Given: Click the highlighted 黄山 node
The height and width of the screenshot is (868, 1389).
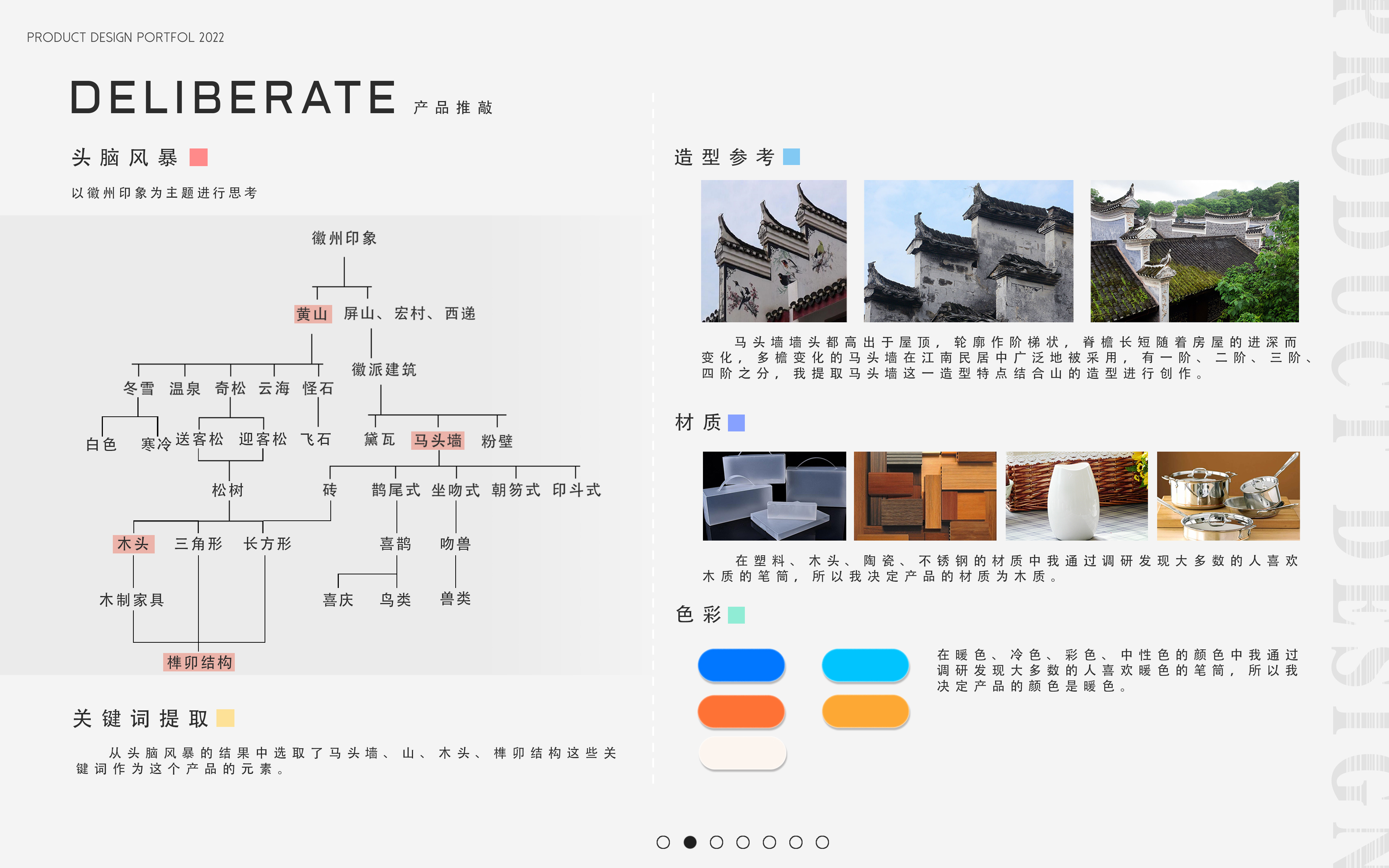Looking at the screenshot, I should (x=313, y=314).
